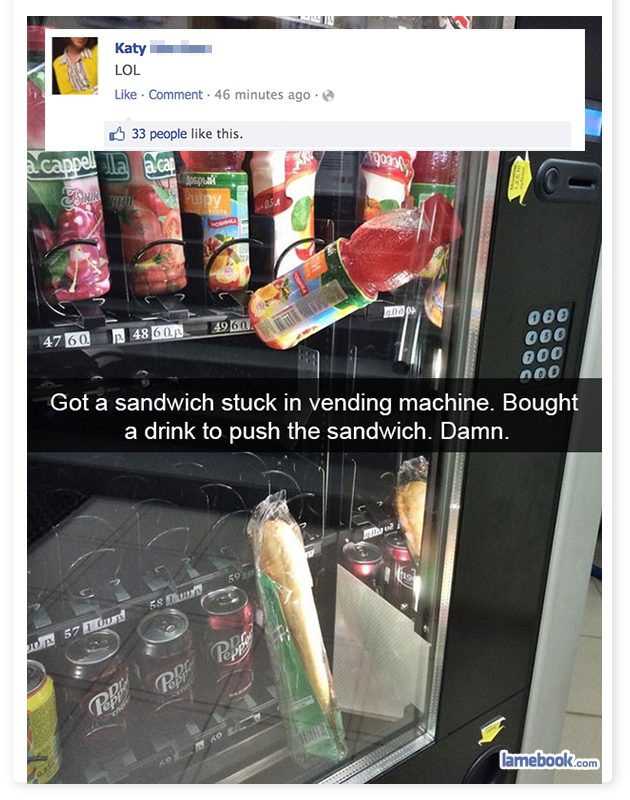Click the Comment link
630x800 pixels.
pyautogui.click(x=175, y=95)
